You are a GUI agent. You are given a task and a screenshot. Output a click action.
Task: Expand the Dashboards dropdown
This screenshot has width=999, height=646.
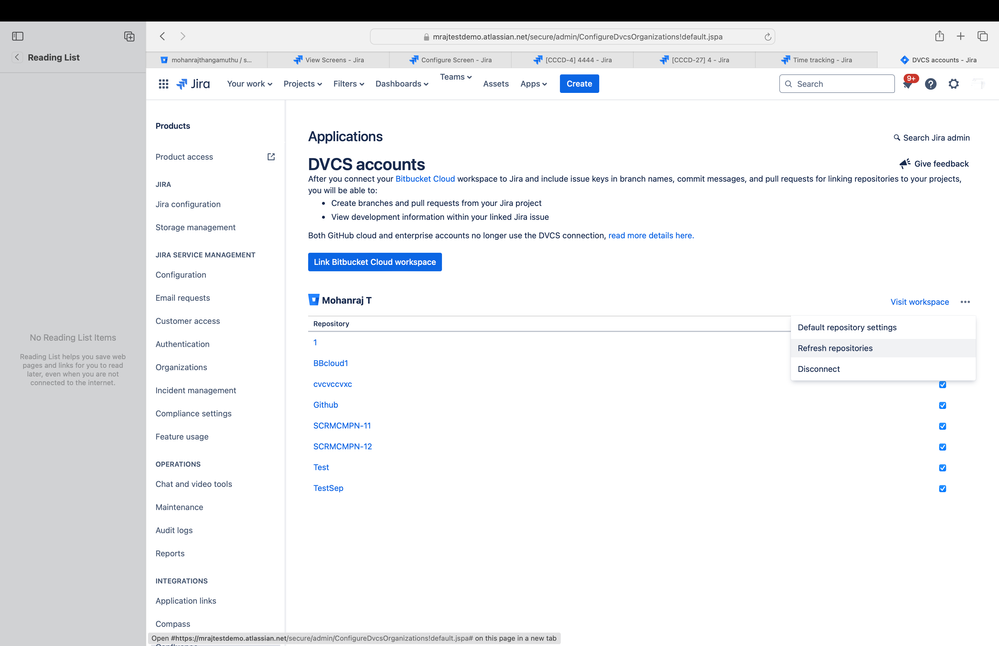pyautogui.click(x=401, y=84)
